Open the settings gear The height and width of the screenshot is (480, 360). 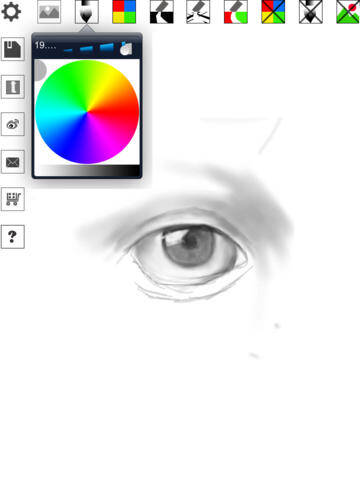click(x=11, y=12)
